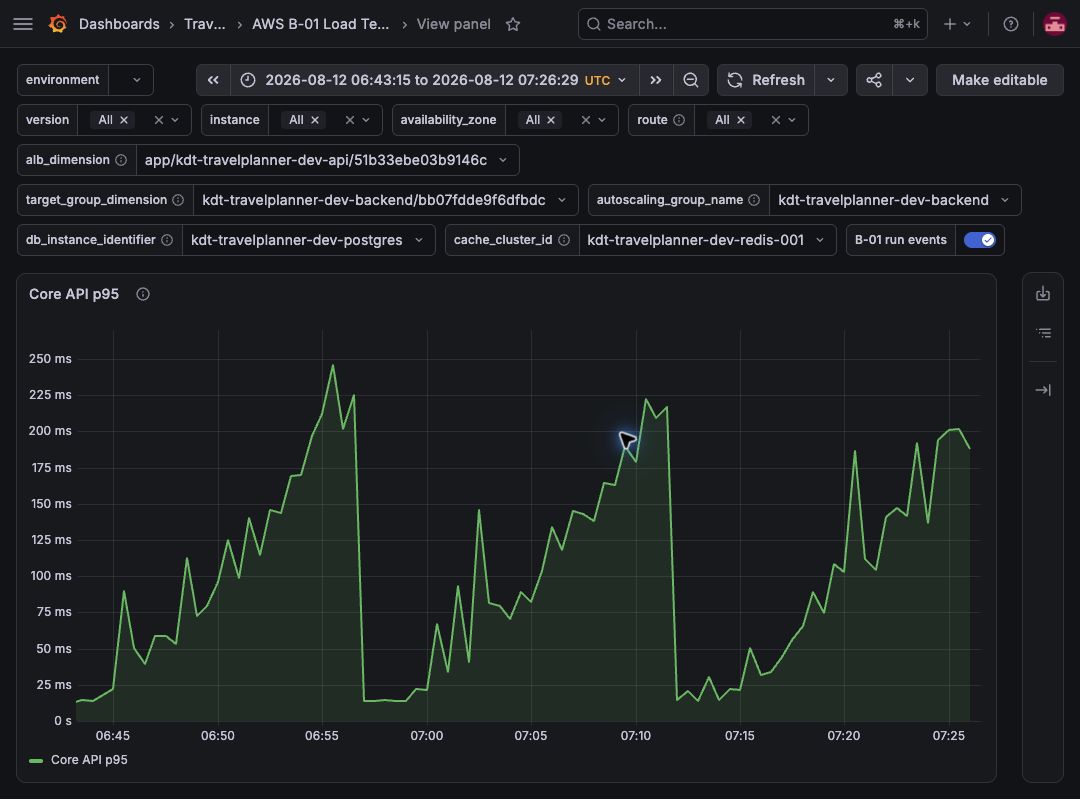Clear the availability_zone filter values
1080x799 pixels.
coord(585,120)
